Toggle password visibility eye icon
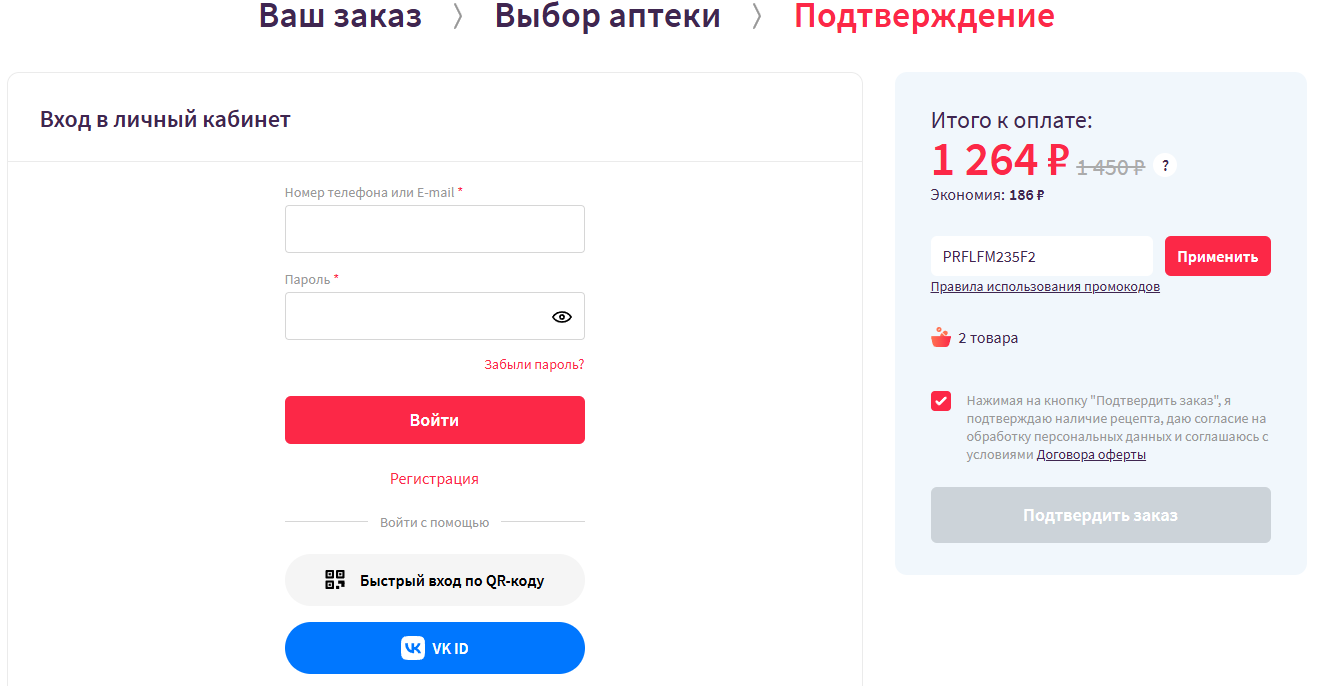This screenshot has width=1321, height=686. pyautogui.click(x=562, y=317)
